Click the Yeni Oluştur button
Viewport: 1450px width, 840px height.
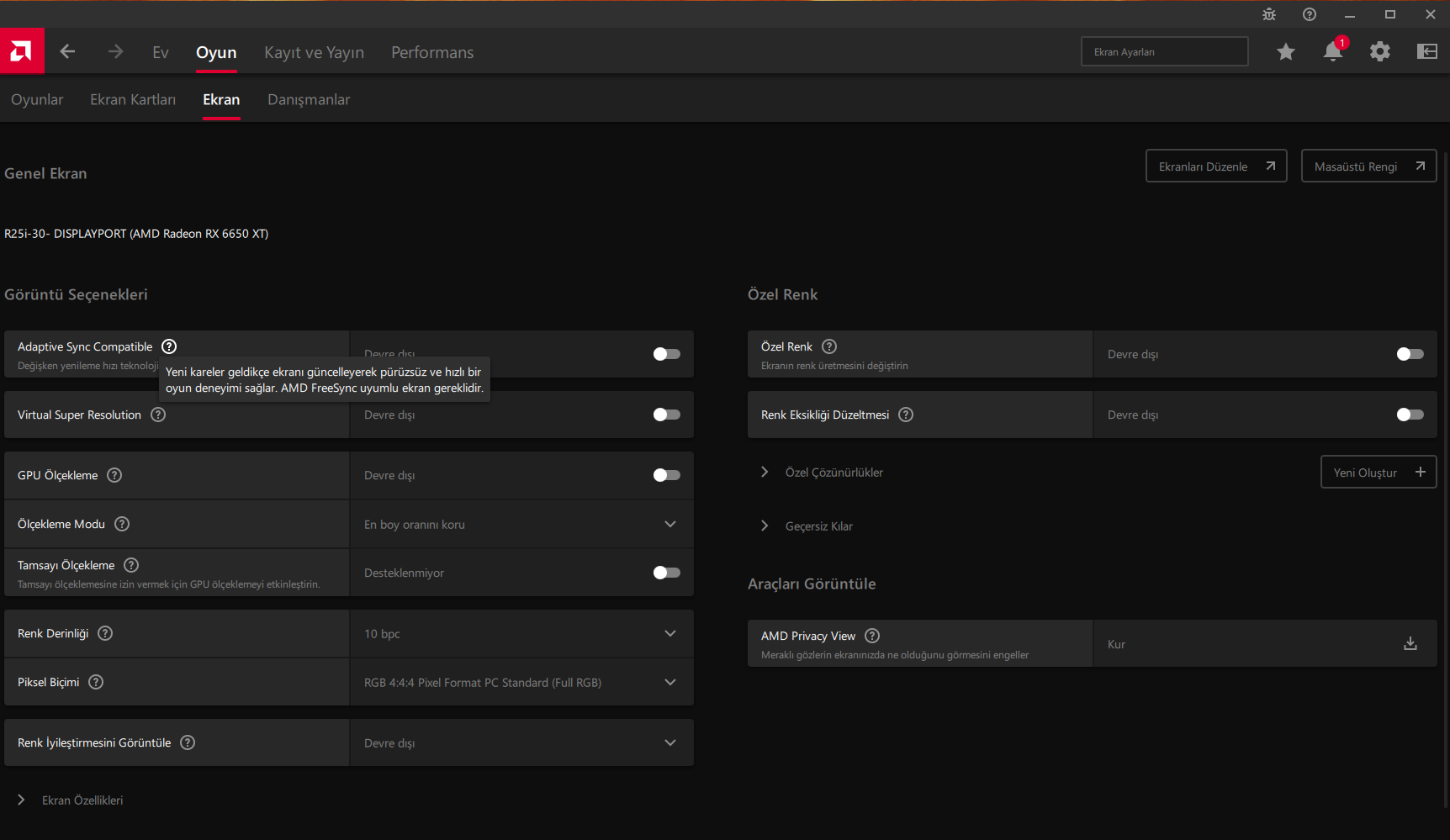[x=1379, y=473]
